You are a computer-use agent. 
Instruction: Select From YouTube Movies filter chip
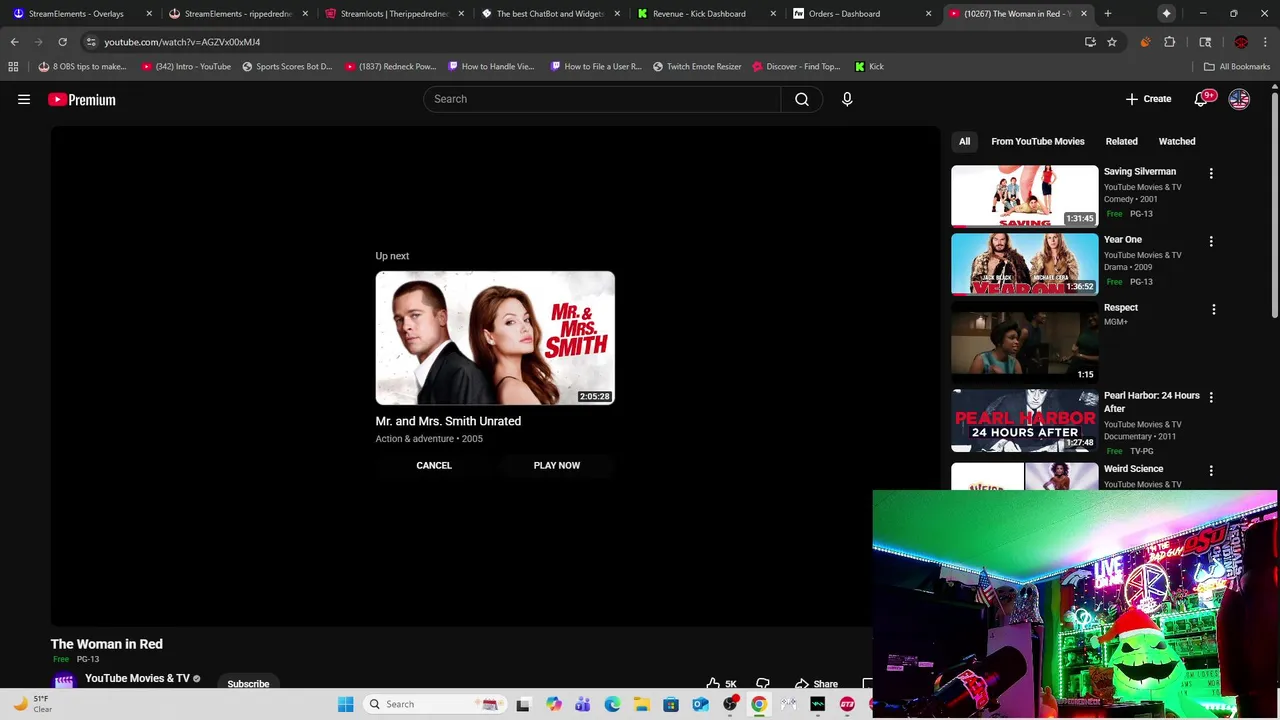1038,141
